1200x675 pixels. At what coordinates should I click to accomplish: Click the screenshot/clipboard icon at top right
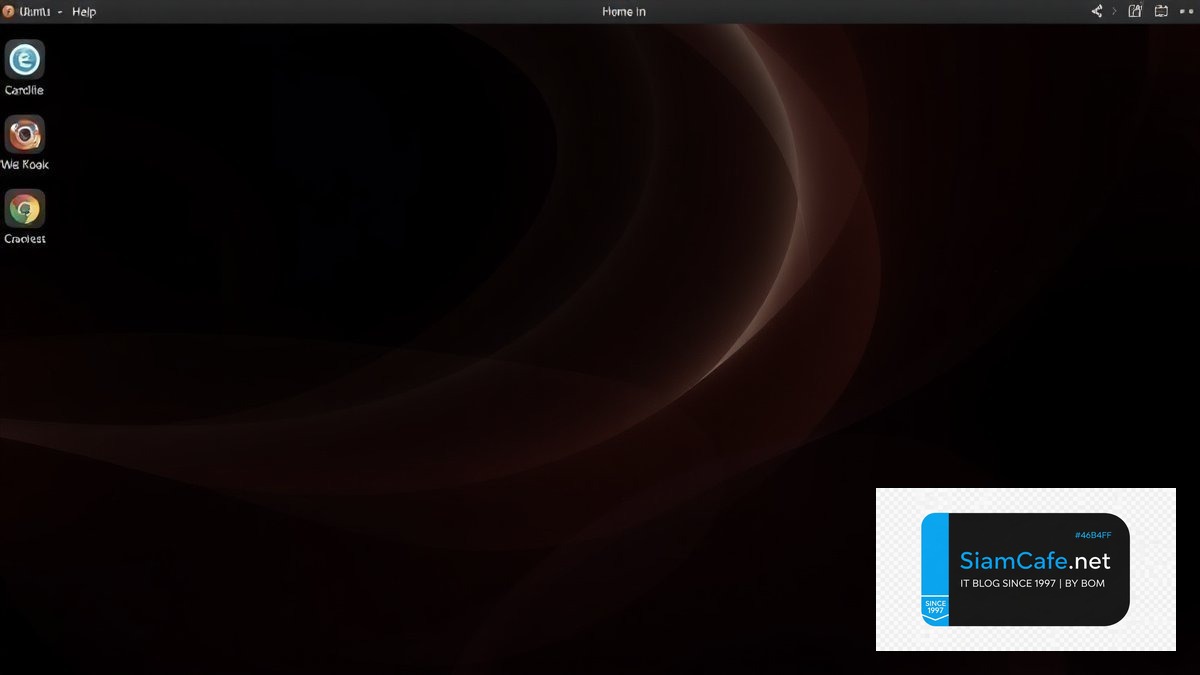(1135, 11)
